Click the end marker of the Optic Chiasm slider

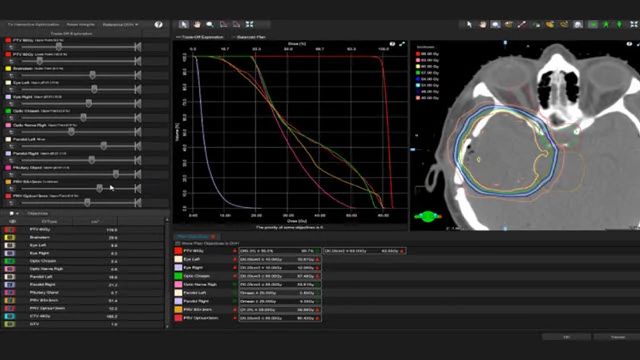[138, 118]
